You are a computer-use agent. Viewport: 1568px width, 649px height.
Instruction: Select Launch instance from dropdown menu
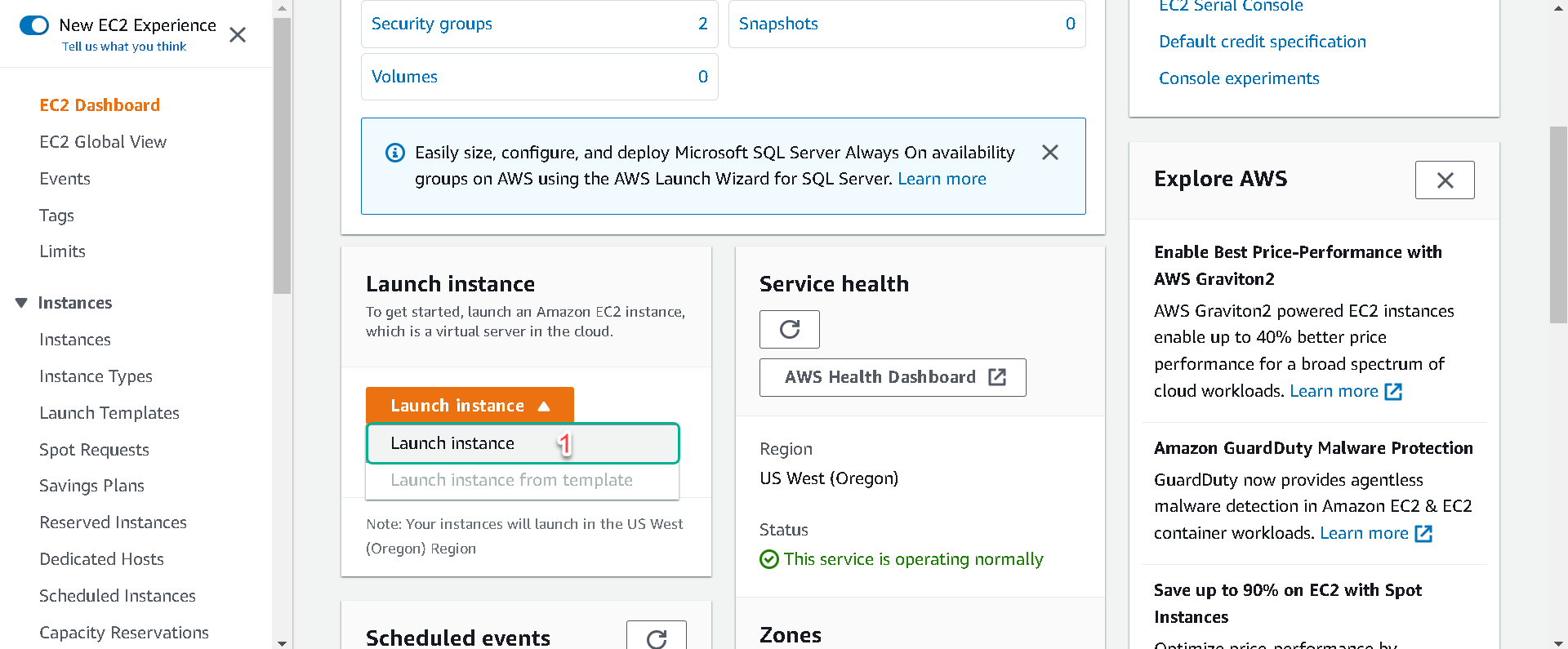pos(523,443)
